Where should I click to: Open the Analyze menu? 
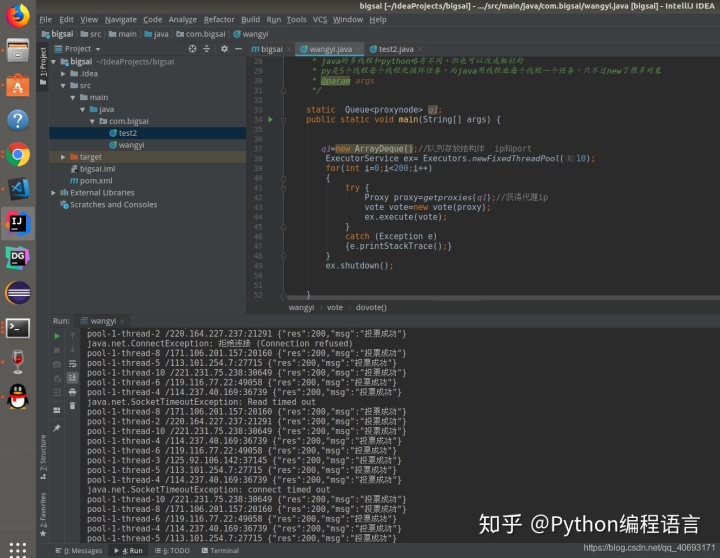182,19
